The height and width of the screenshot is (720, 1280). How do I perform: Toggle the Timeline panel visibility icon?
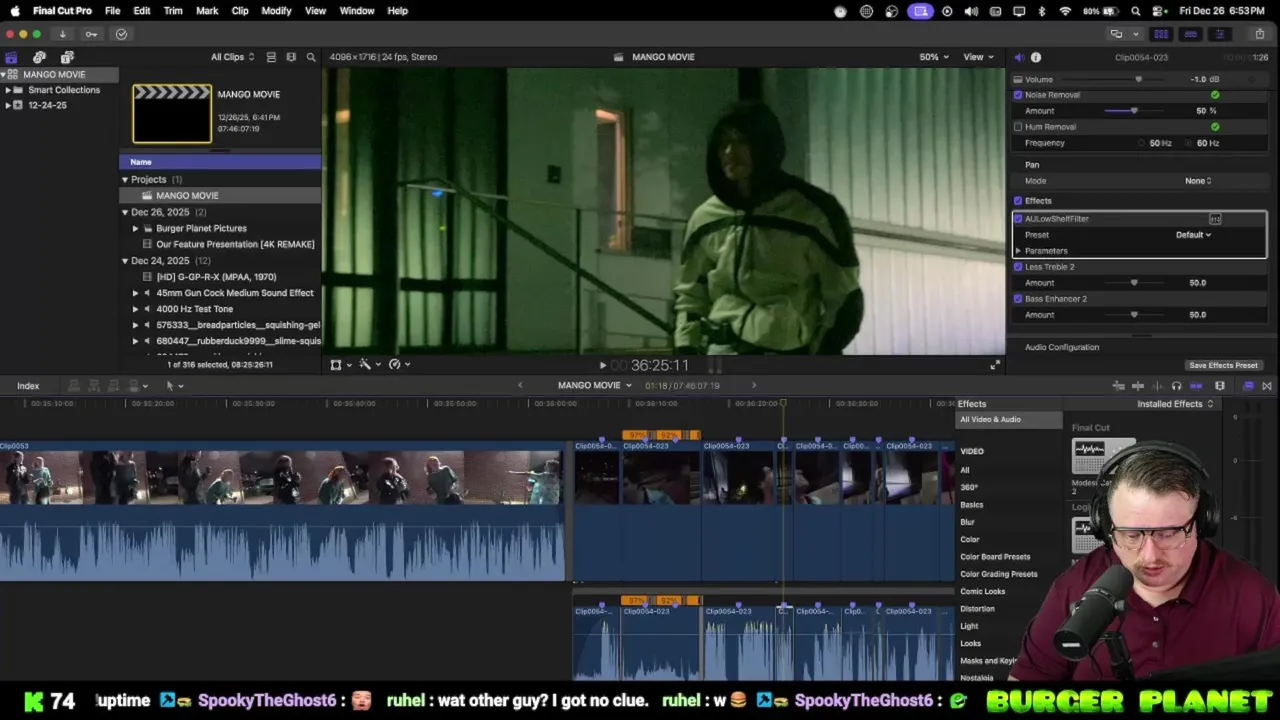tap(1190, 34)
